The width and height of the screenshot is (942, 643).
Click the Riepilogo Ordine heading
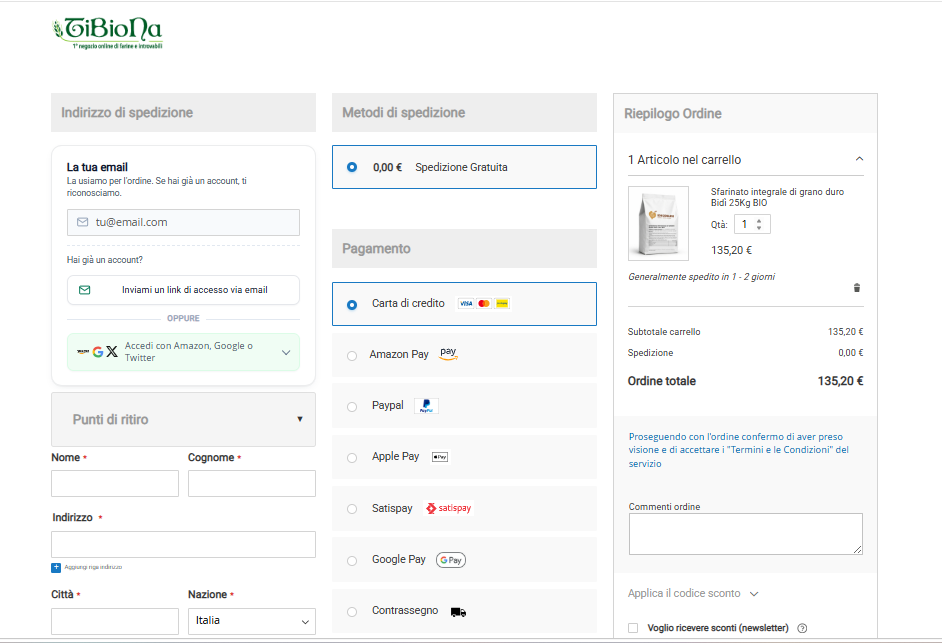(673, 114)
